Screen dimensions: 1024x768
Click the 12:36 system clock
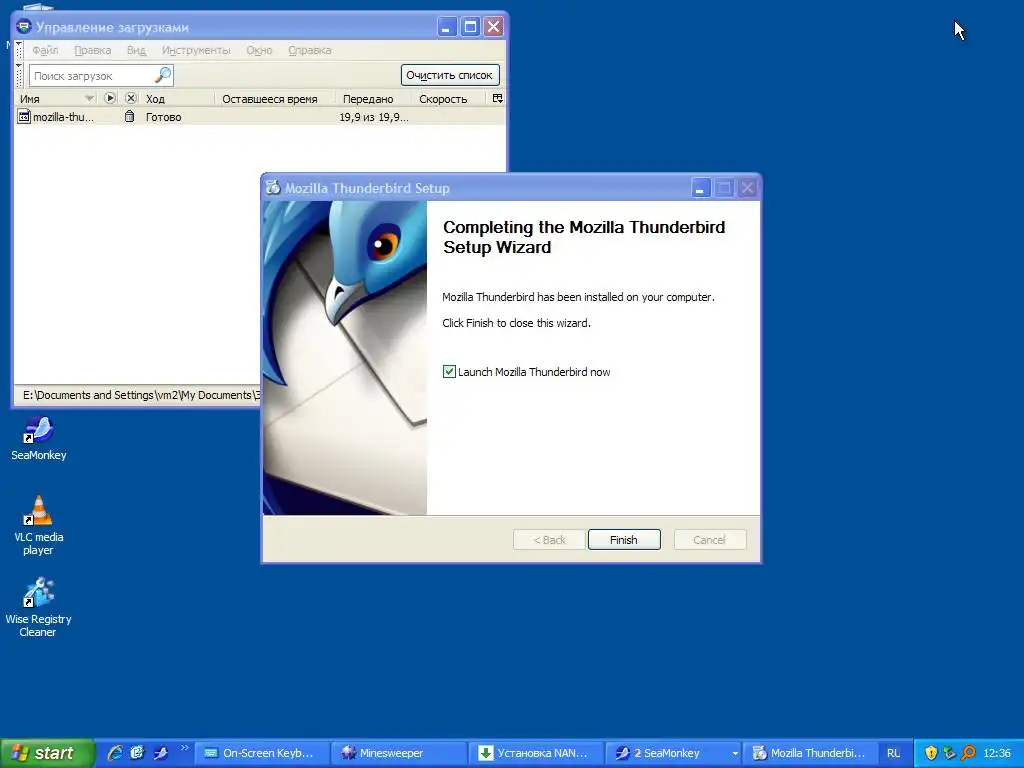tap(997, 753)
